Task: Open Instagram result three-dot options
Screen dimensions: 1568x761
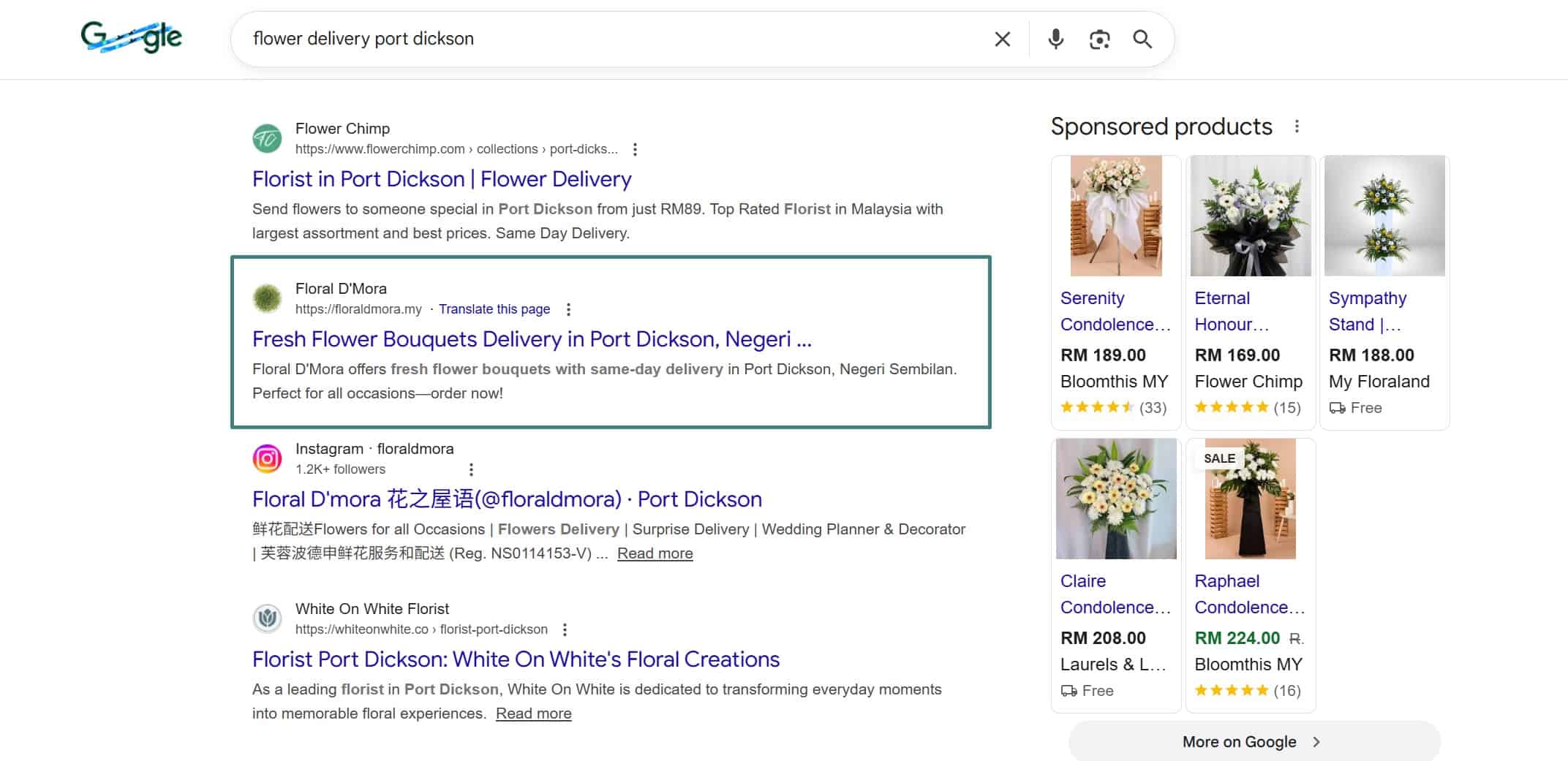Action: [471, 469]
